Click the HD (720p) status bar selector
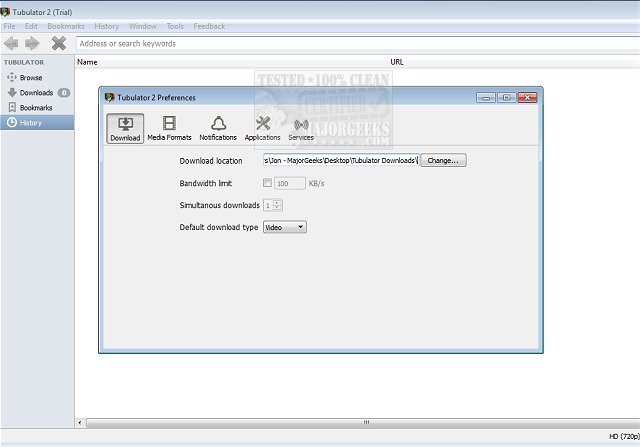Viewport: 640px width, 447px height. click(x=624, y=437)
